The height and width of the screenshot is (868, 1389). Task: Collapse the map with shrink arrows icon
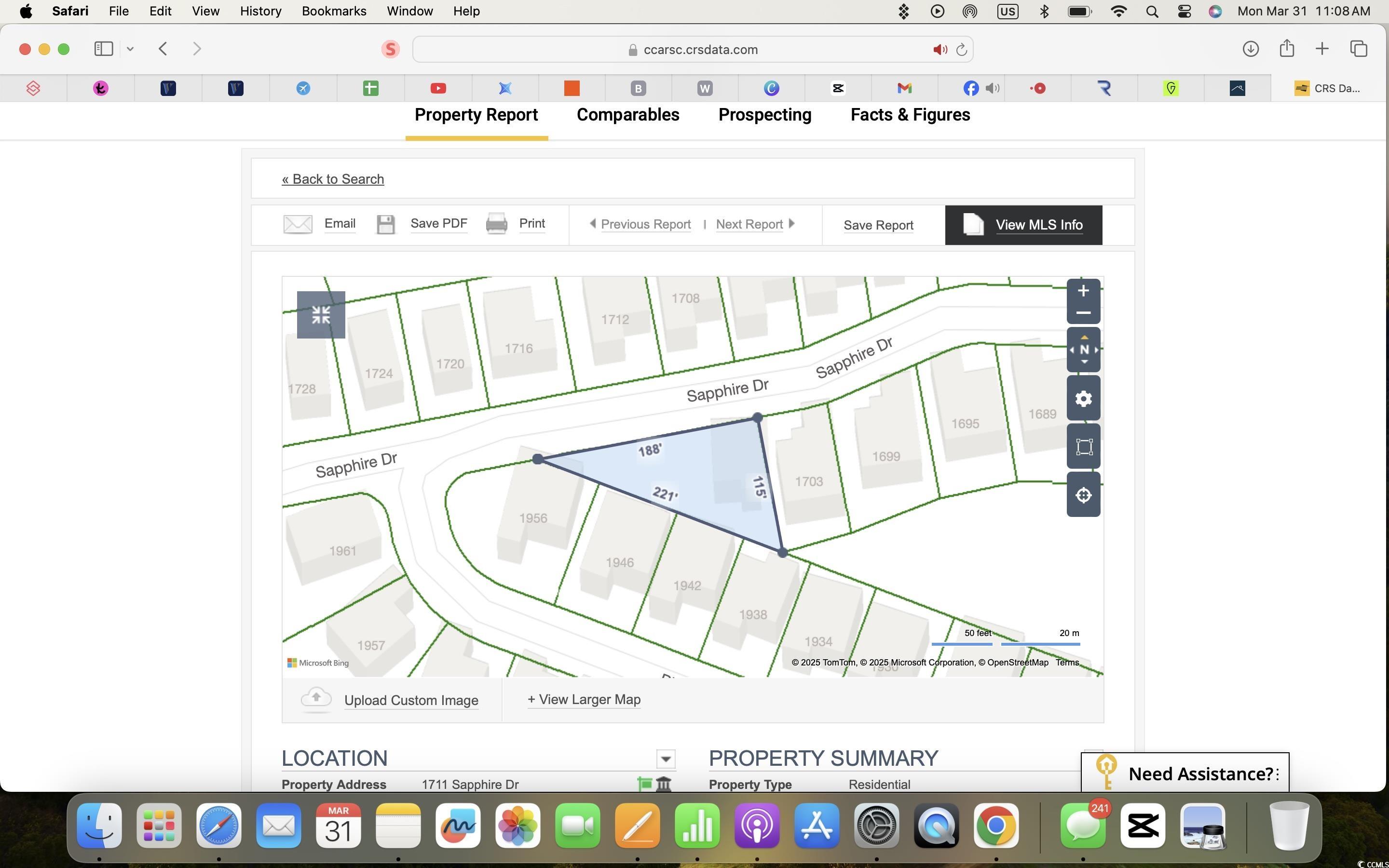pyautogui.click(x=321, y=314)
